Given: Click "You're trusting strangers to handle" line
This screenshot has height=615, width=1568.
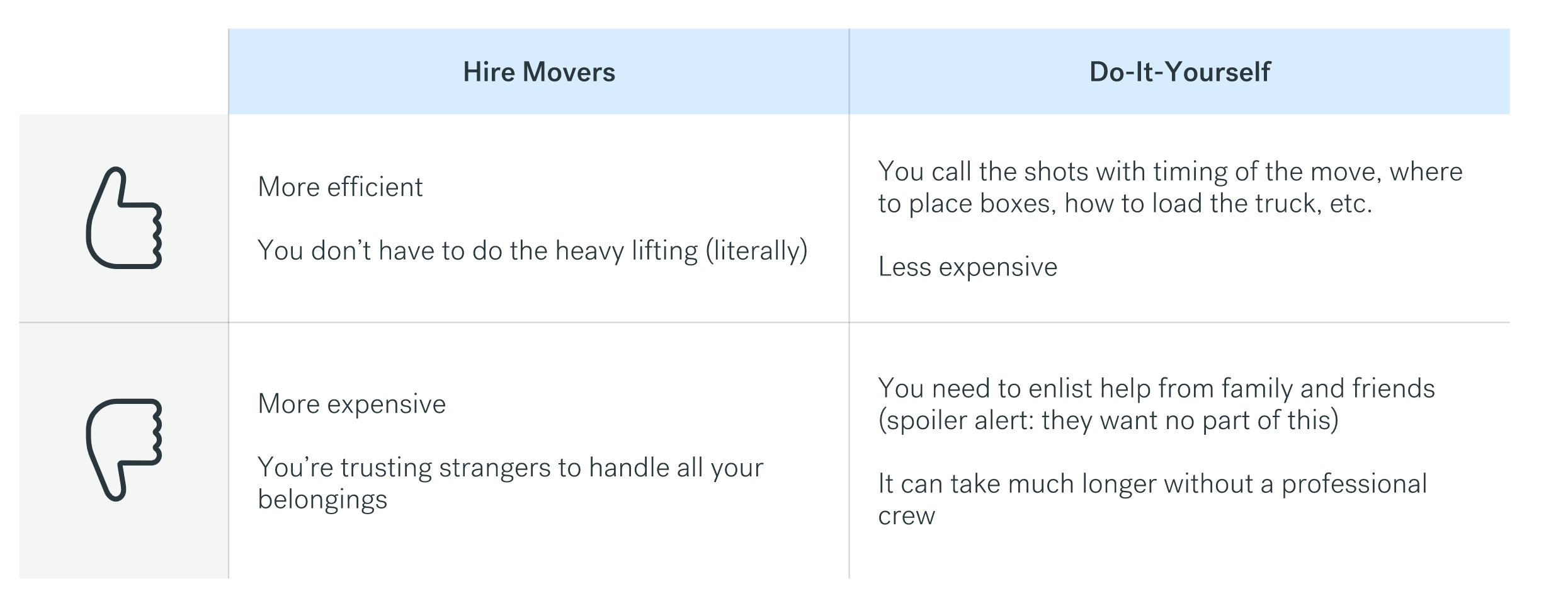Looking at the screenshot, I should click(x=510, y=468).
